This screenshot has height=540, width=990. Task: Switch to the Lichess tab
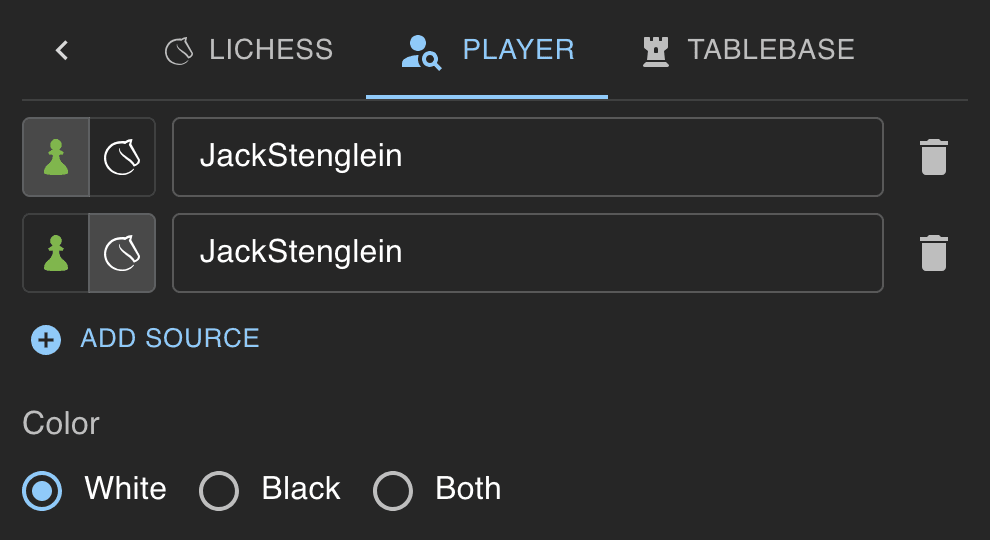coord(249,51)
